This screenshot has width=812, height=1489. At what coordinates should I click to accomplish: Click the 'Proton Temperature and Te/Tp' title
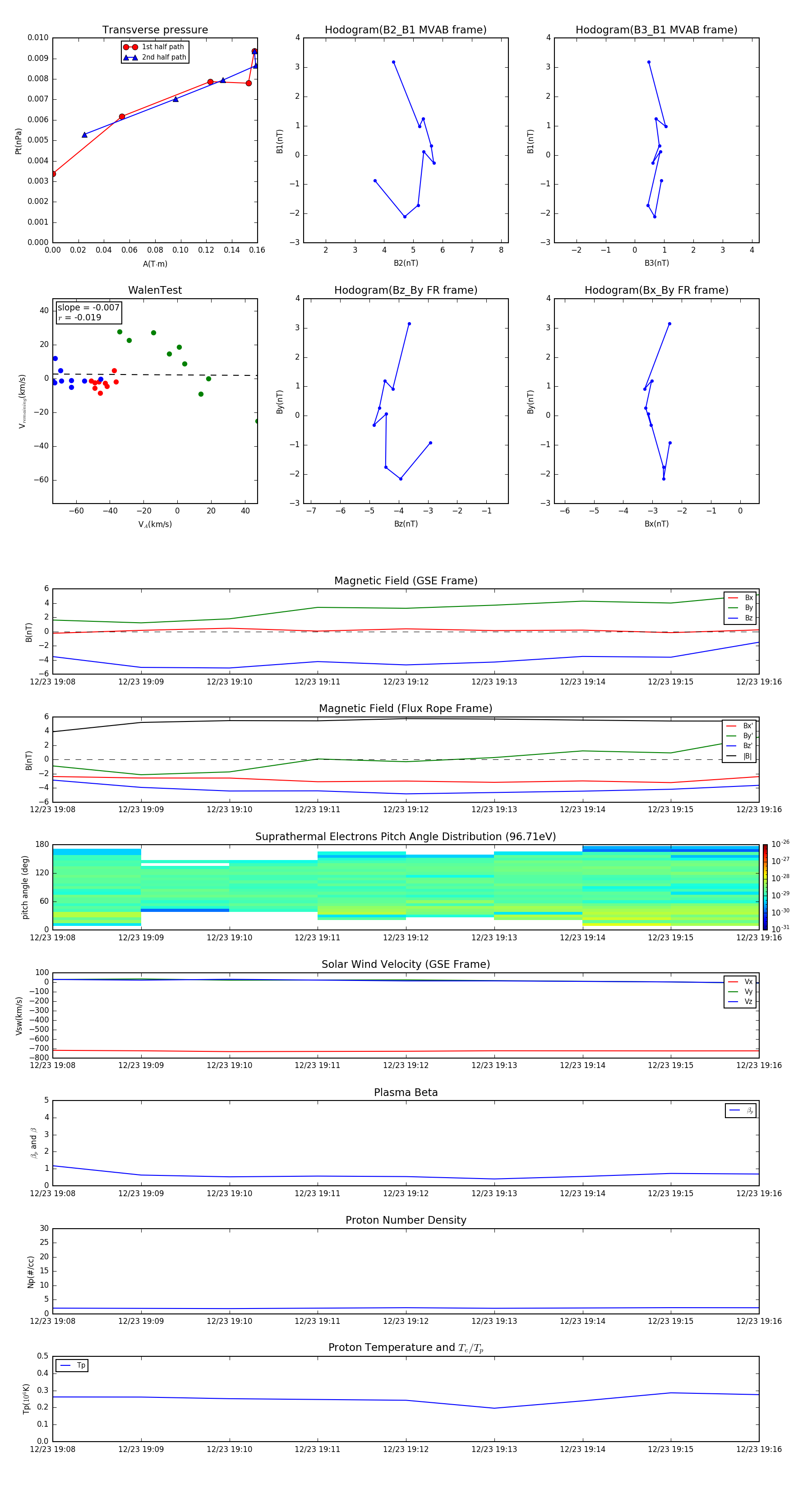click(406, 1347)
